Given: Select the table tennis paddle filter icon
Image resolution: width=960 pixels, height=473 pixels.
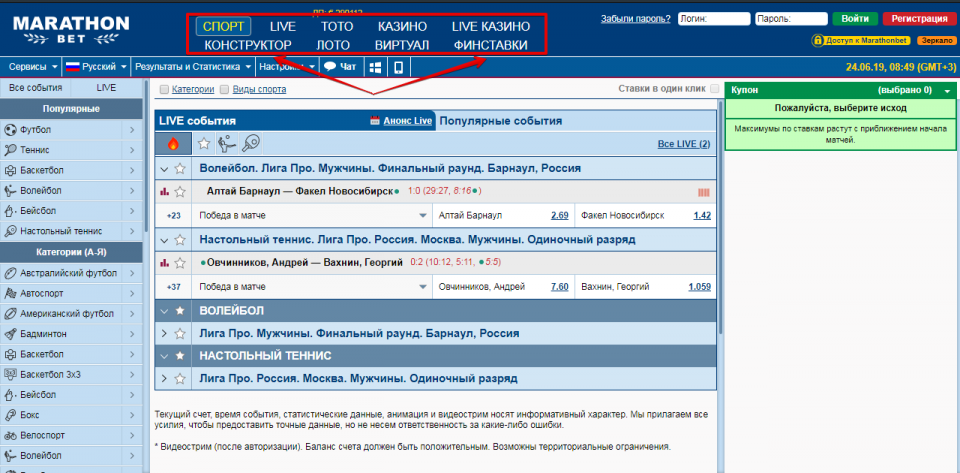Looking at the screenshot, I should click(x=250, y=143).
